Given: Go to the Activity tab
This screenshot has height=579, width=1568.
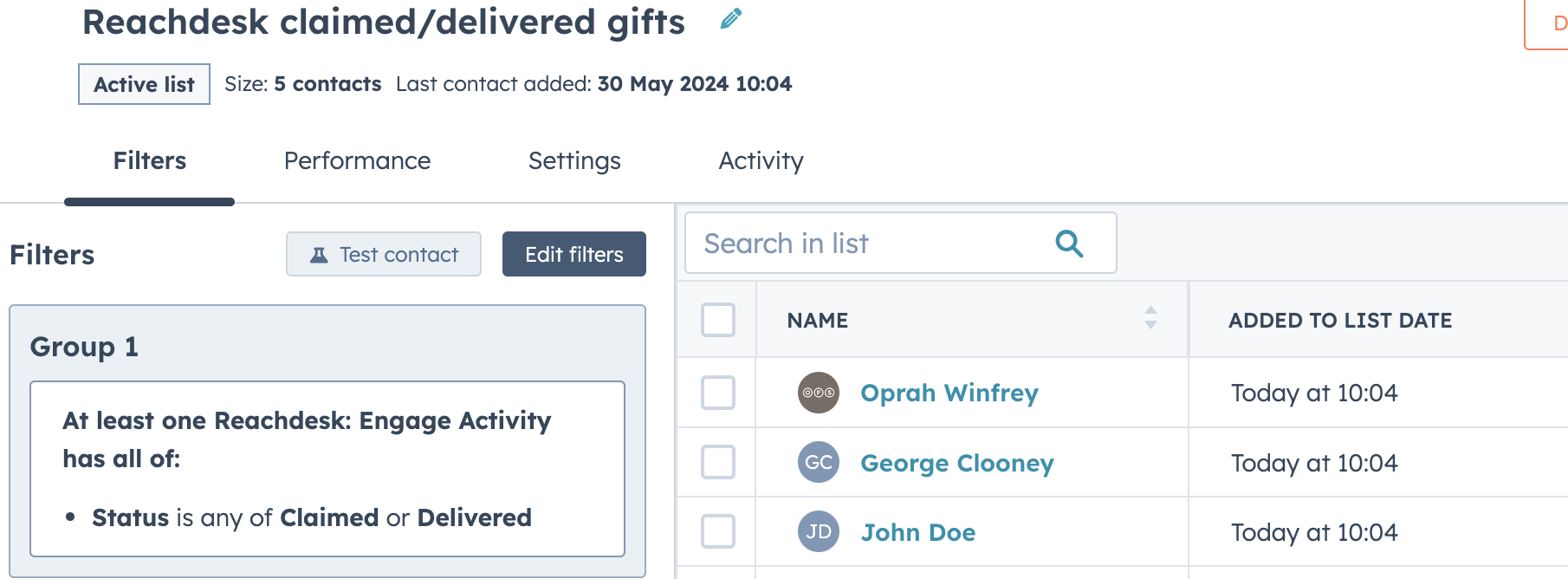Looking at the screenshot, I should click(761, 161).
